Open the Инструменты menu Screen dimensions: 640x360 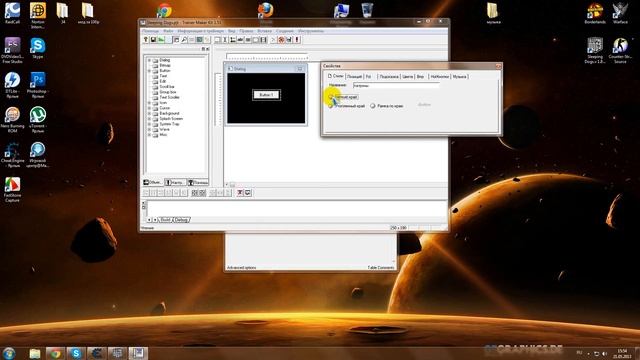[311, 31]
